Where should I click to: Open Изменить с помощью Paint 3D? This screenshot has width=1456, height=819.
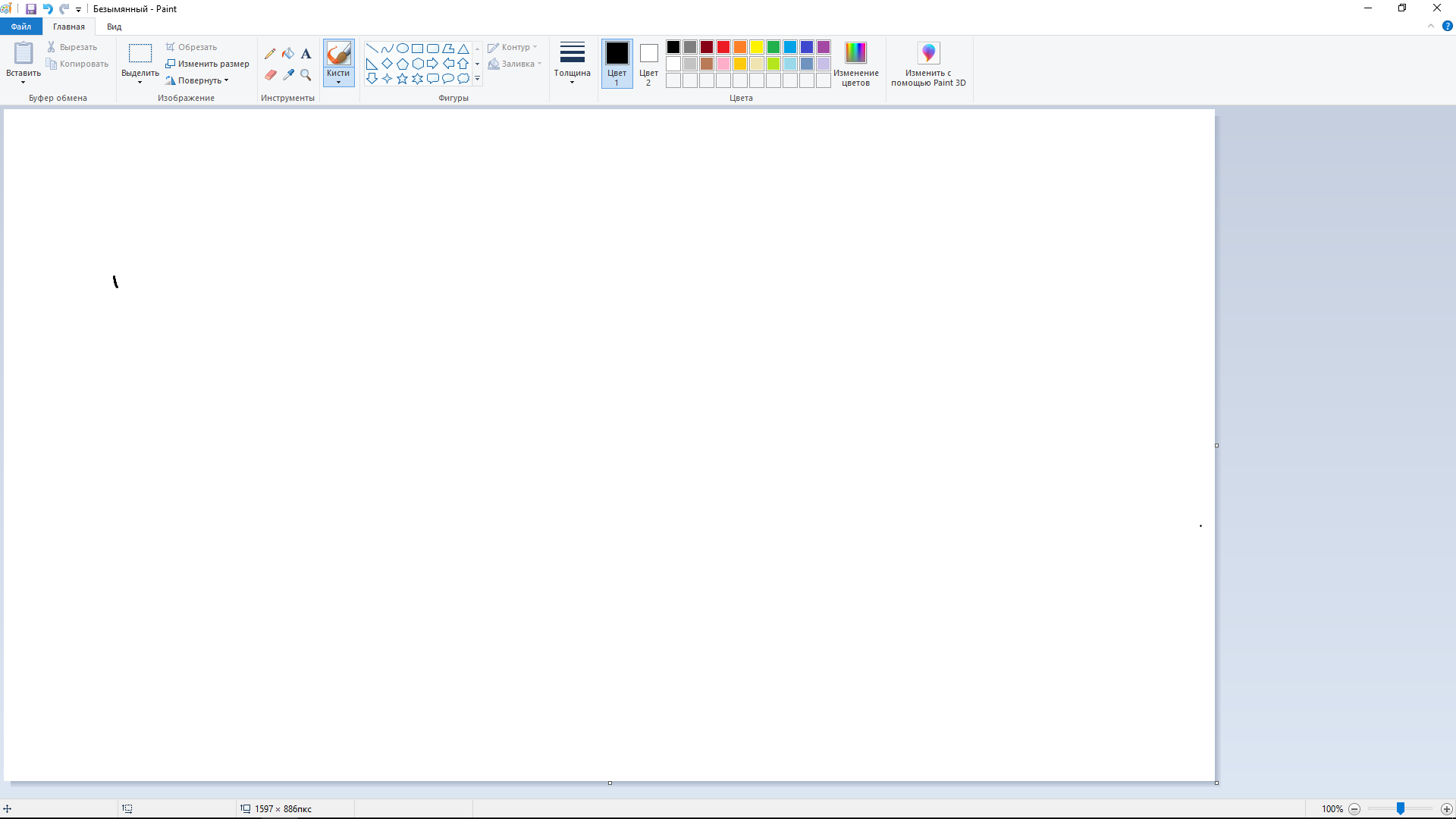pyautogui.click(x=928, y=64)
